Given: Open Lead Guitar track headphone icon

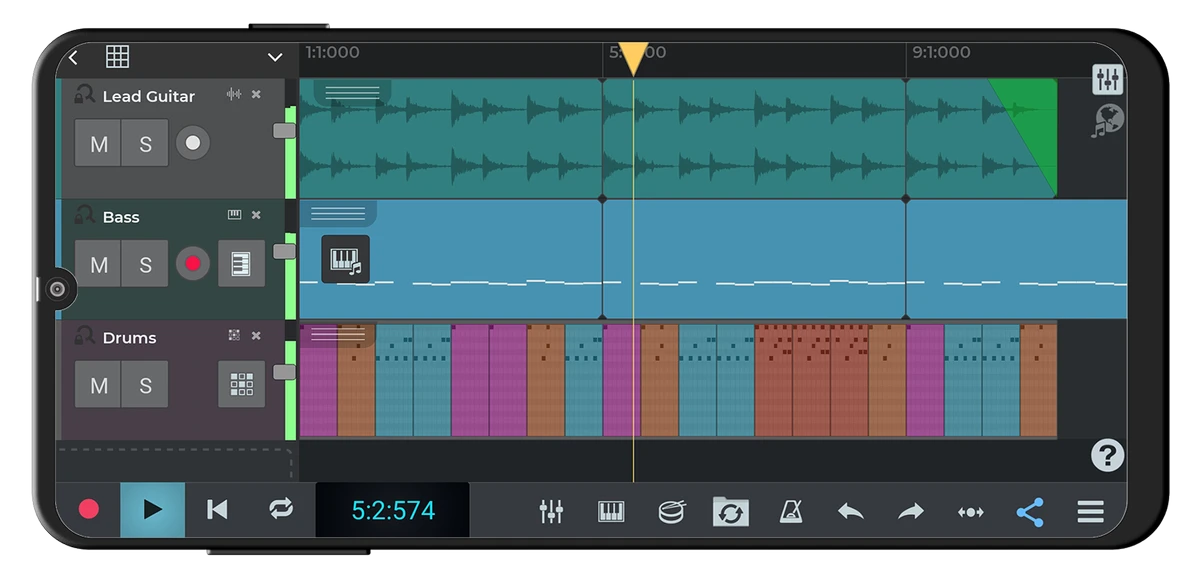Looking at the screenshot, I should (84, 95).
